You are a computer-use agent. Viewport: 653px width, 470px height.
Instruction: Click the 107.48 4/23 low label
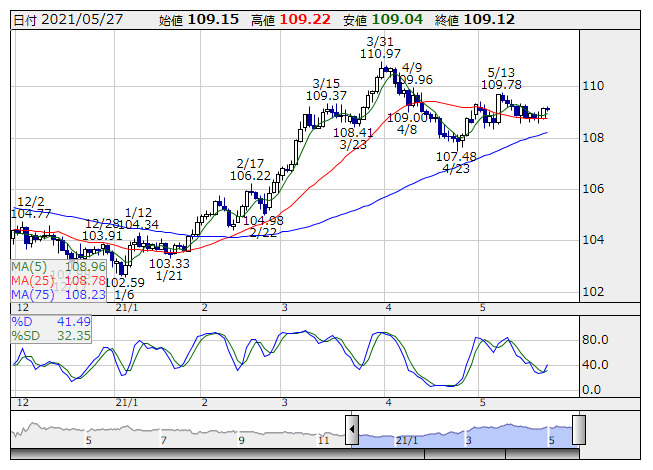tap(456, 162)
